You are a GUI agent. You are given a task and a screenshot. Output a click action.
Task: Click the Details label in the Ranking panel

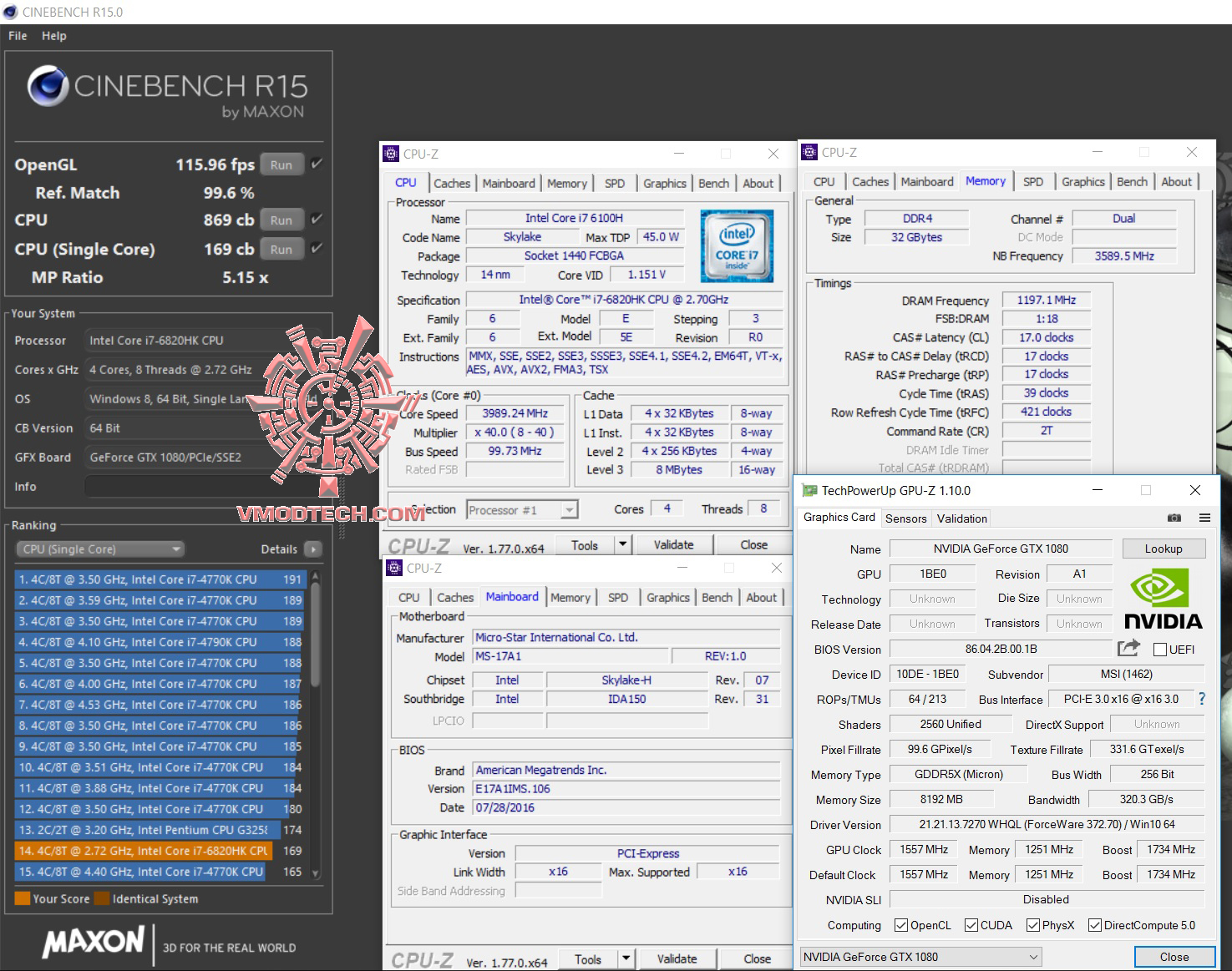tap(279, 549)
